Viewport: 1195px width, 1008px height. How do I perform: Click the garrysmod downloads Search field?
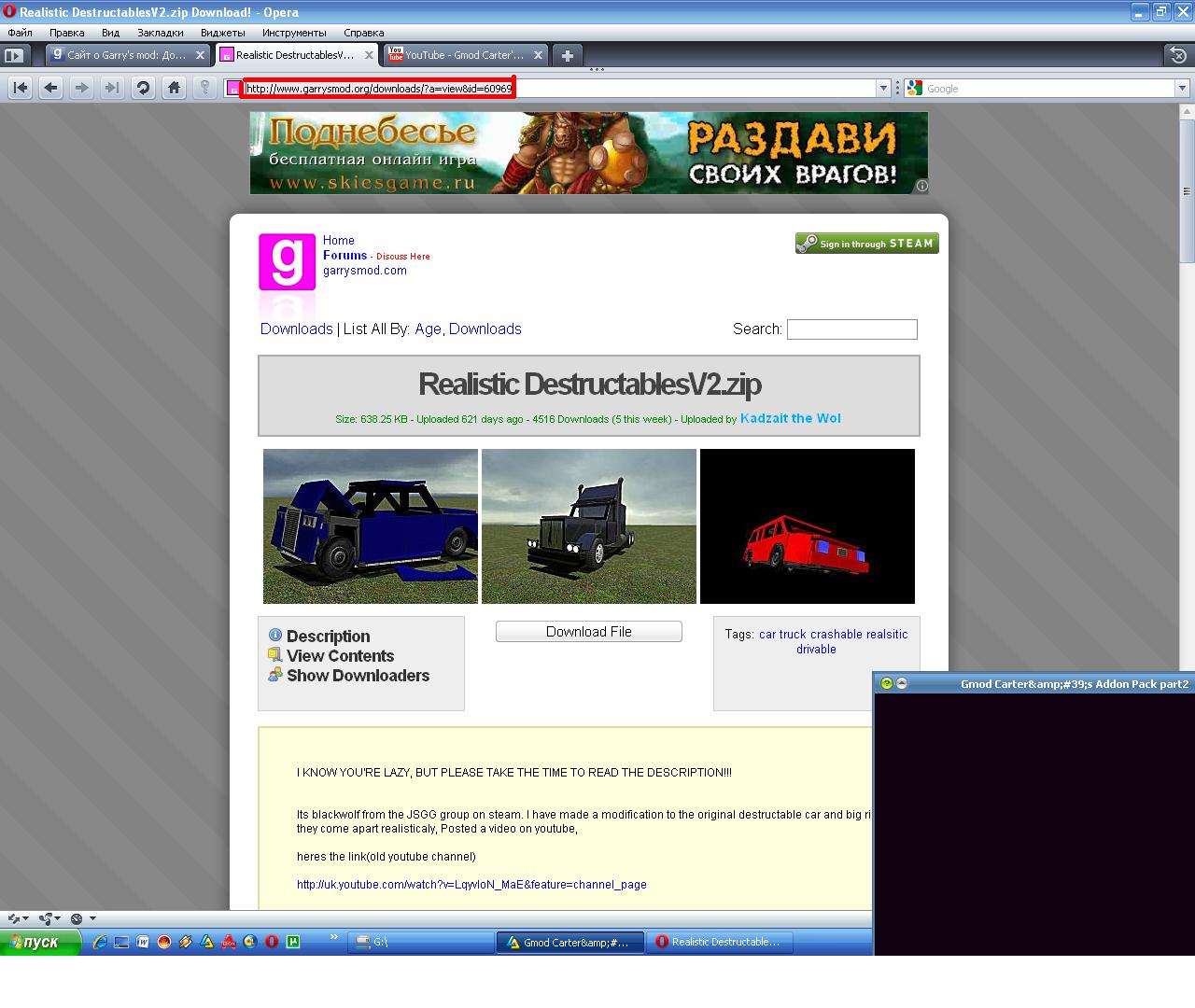coord(852,329)
